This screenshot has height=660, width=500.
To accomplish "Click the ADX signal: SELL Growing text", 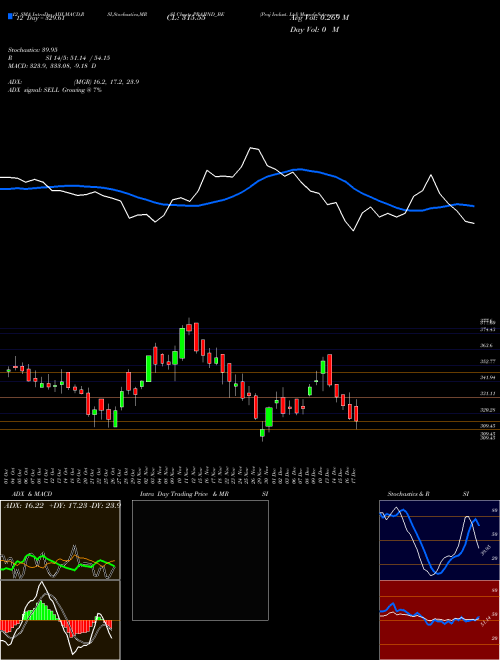I will 55,90.
